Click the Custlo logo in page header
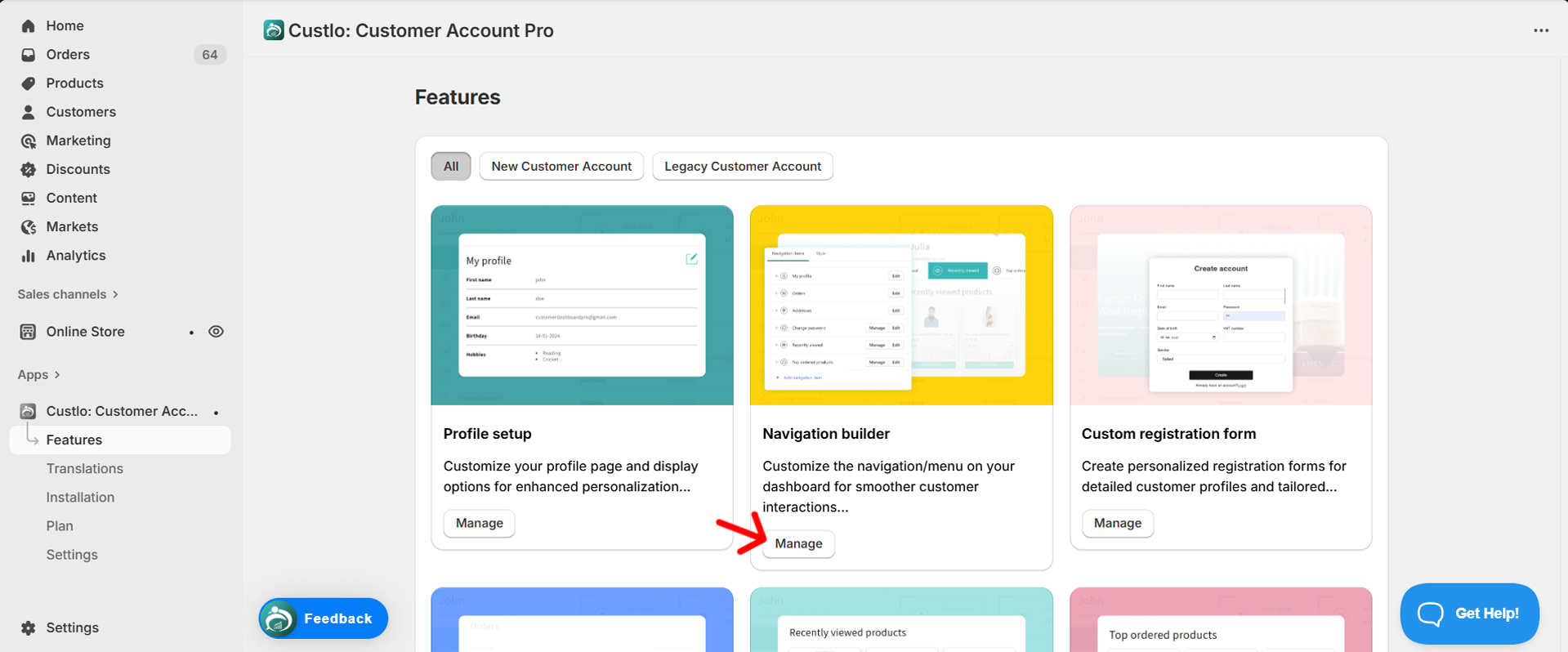Screen dimensions: 1568x652 click(x=274, y=30)
